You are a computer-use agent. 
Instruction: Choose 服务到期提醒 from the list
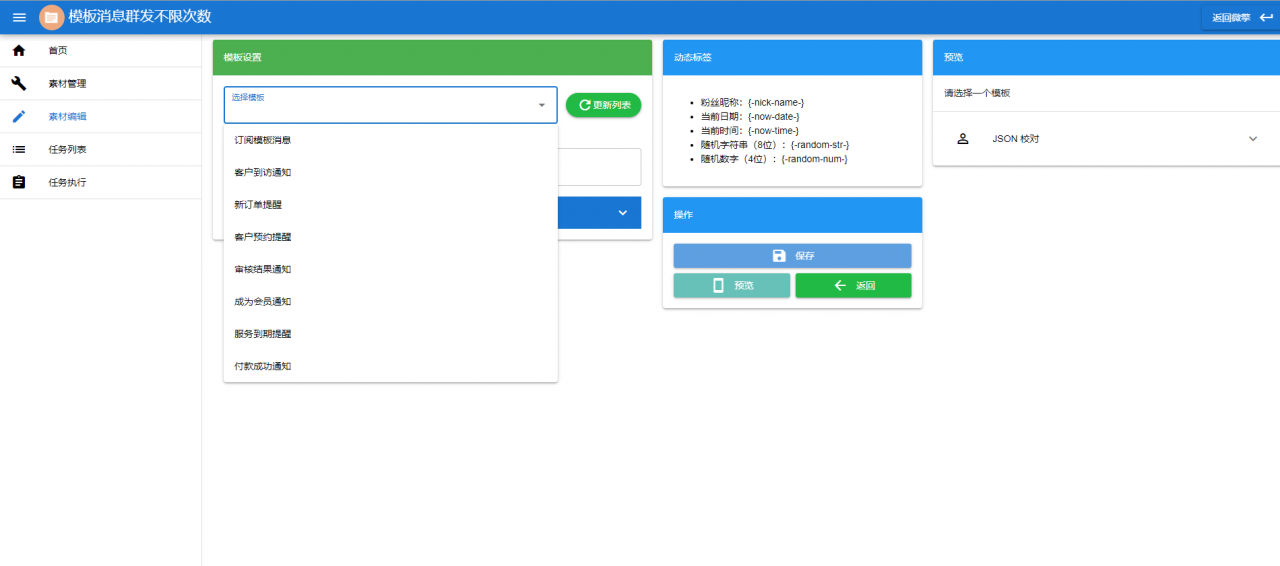pos(390,333)
